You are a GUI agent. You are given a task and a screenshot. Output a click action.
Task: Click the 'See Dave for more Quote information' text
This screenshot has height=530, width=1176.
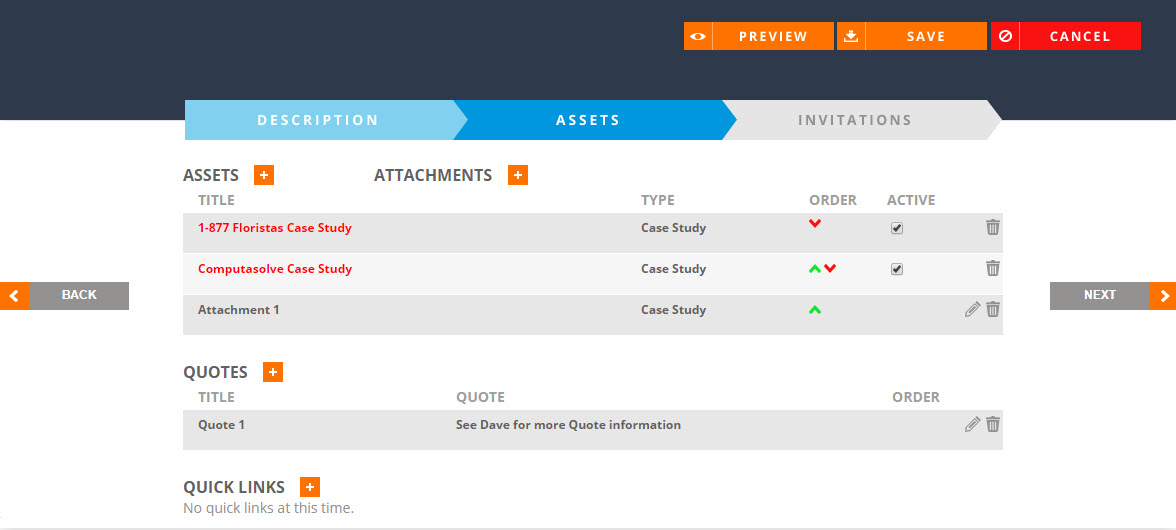[x=568, y=425]
